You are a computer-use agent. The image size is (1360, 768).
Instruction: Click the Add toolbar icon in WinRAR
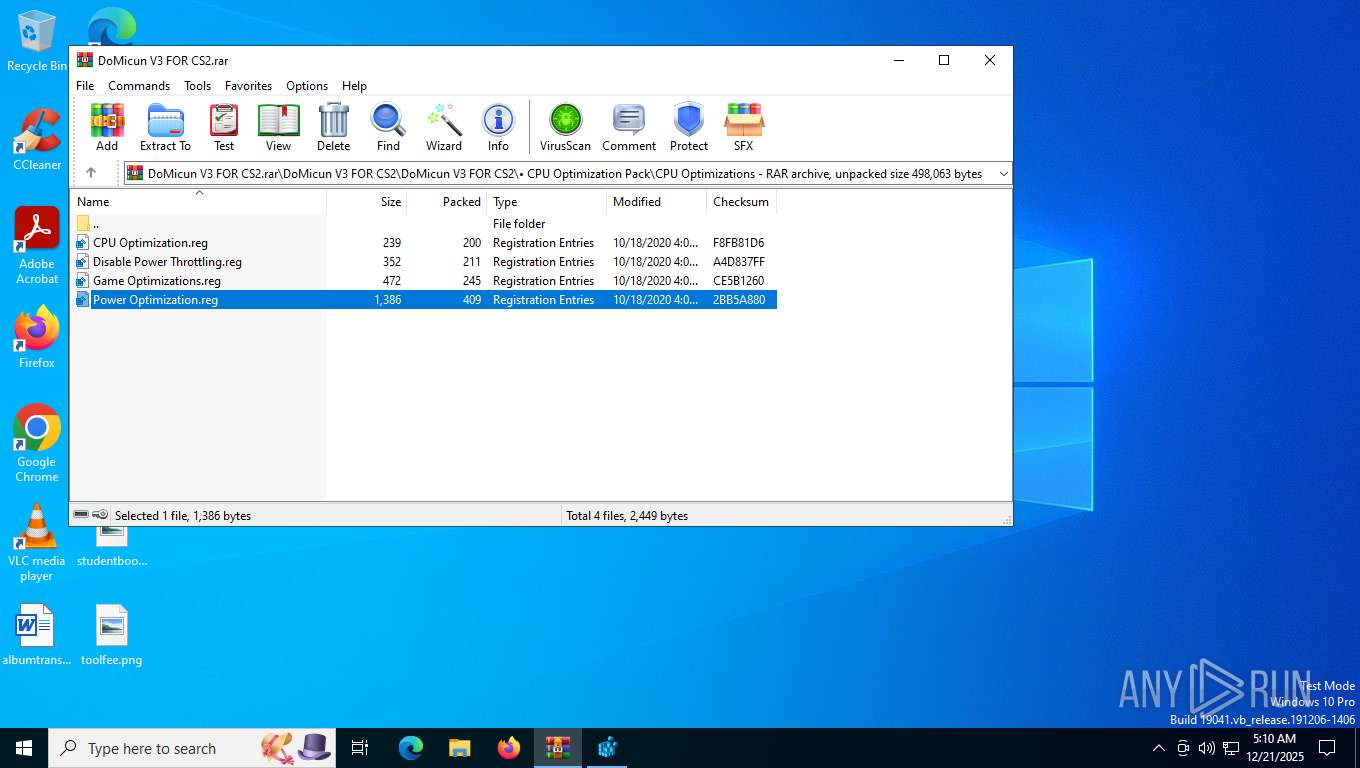coord(107,127)
